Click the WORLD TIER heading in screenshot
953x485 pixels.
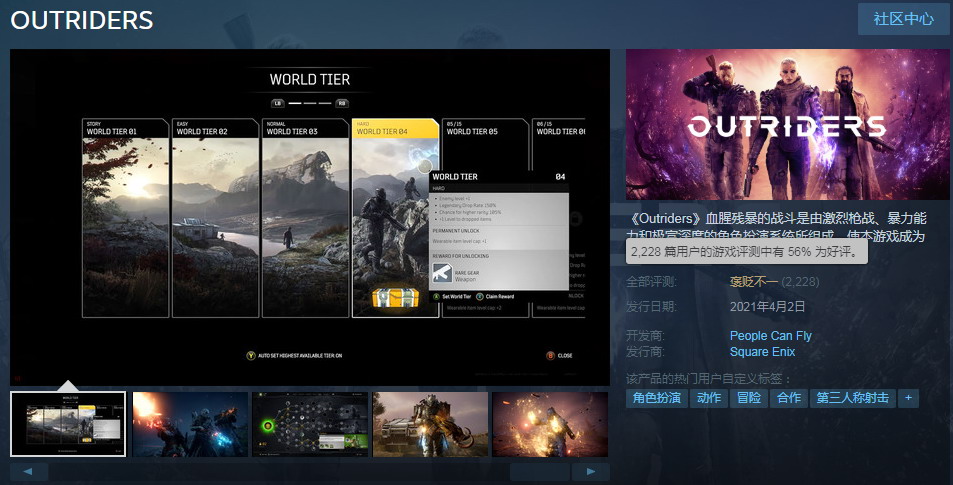click(x=310, y=80)
